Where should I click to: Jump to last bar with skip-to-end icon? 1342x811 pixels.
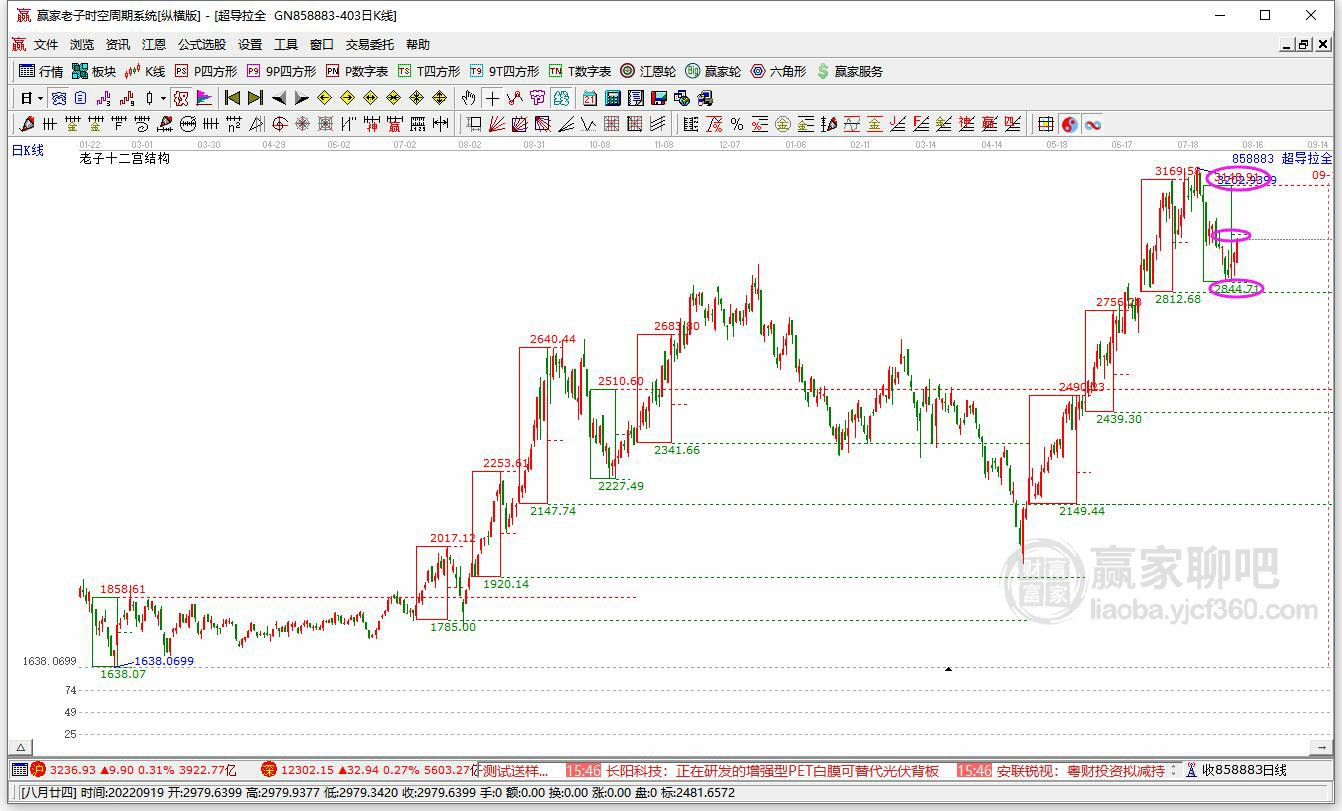coord(255,98)
